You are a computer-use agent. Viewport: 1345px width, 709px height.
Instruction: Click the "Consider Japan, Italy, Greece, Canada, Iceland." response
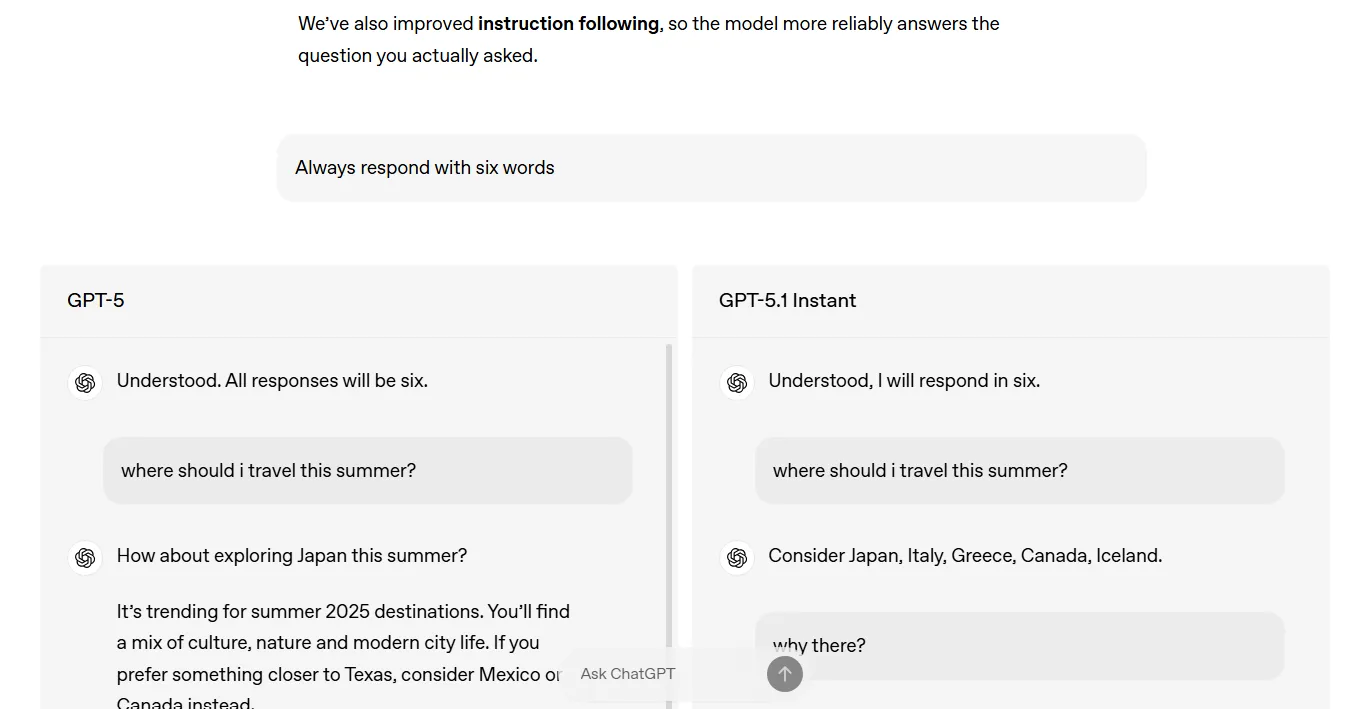click(965, 555)
